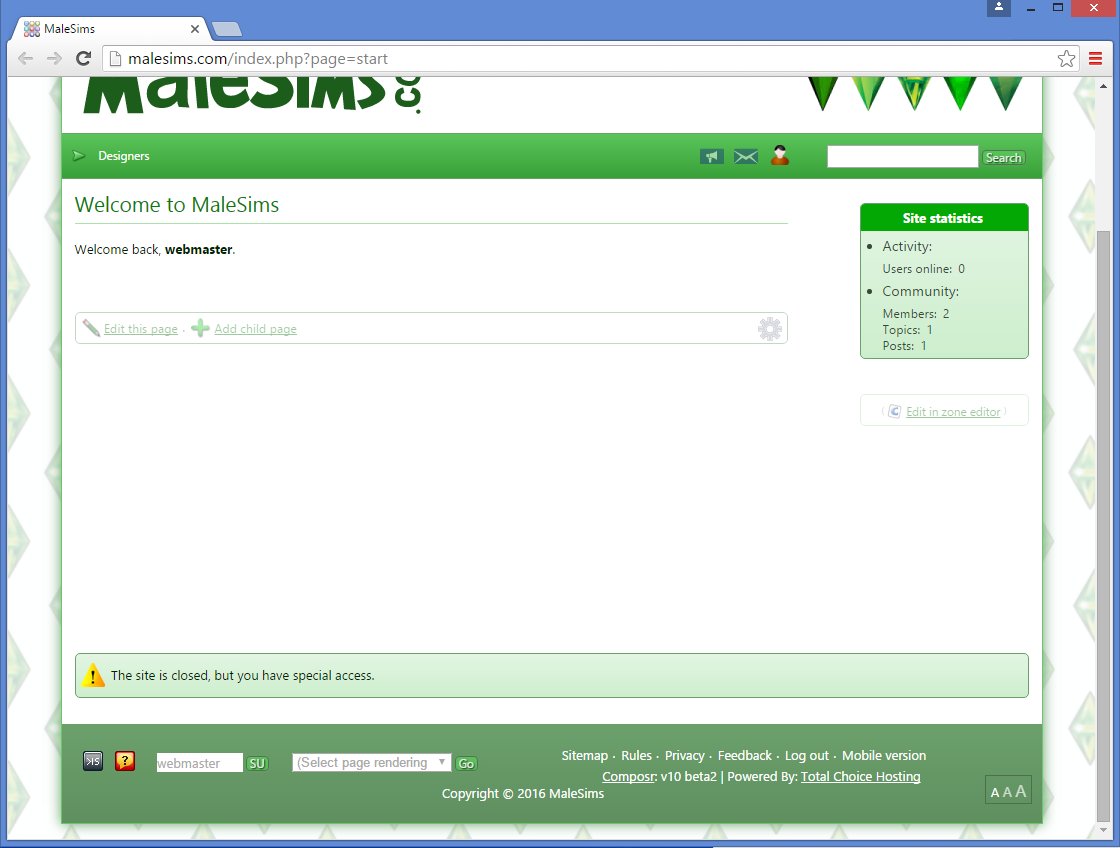
Task: Click the site is closed notice text
Action: [x=242, y=676]
